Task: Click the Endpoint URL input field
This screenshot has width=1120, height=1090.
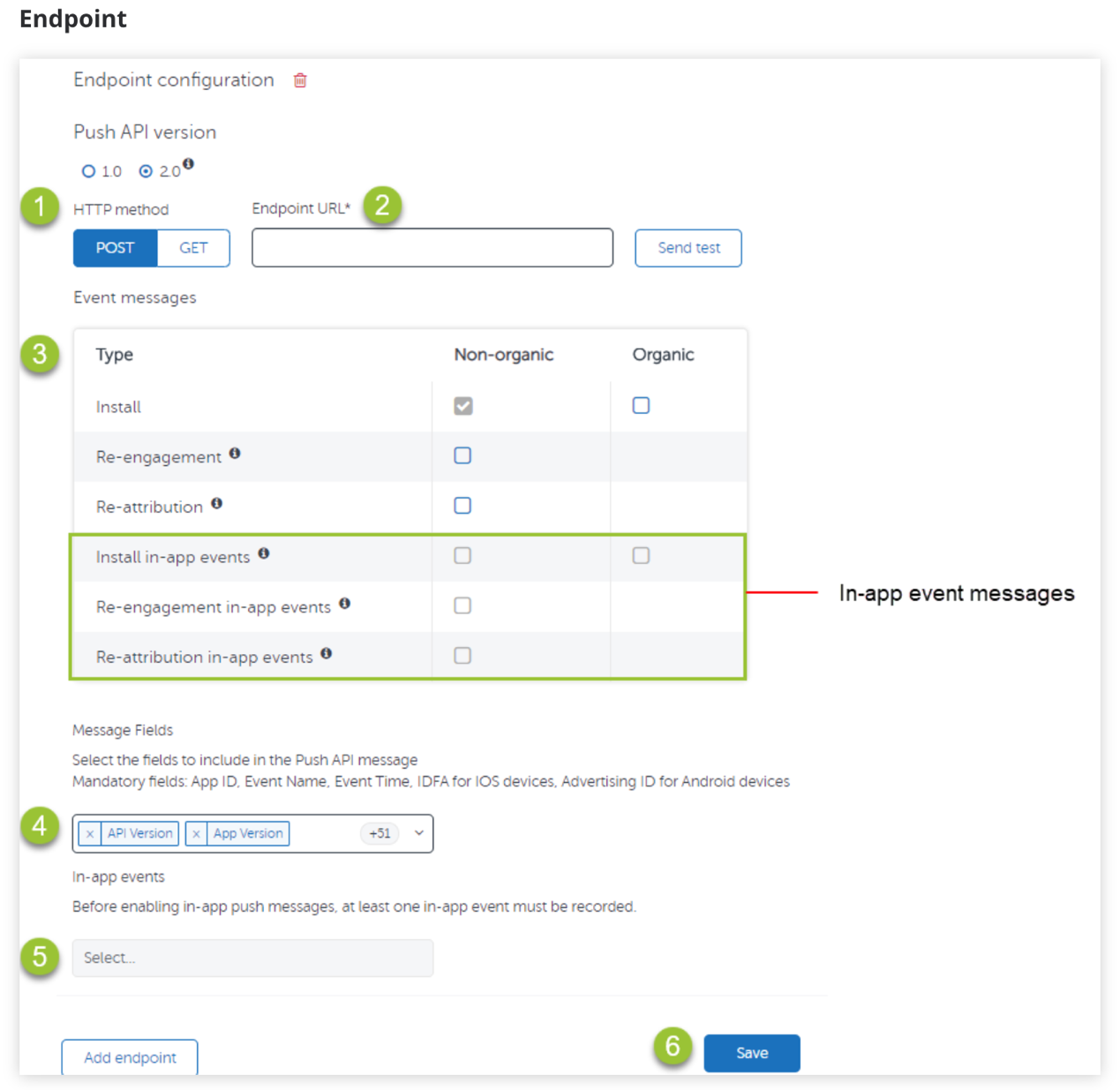Action: [432, 247]
